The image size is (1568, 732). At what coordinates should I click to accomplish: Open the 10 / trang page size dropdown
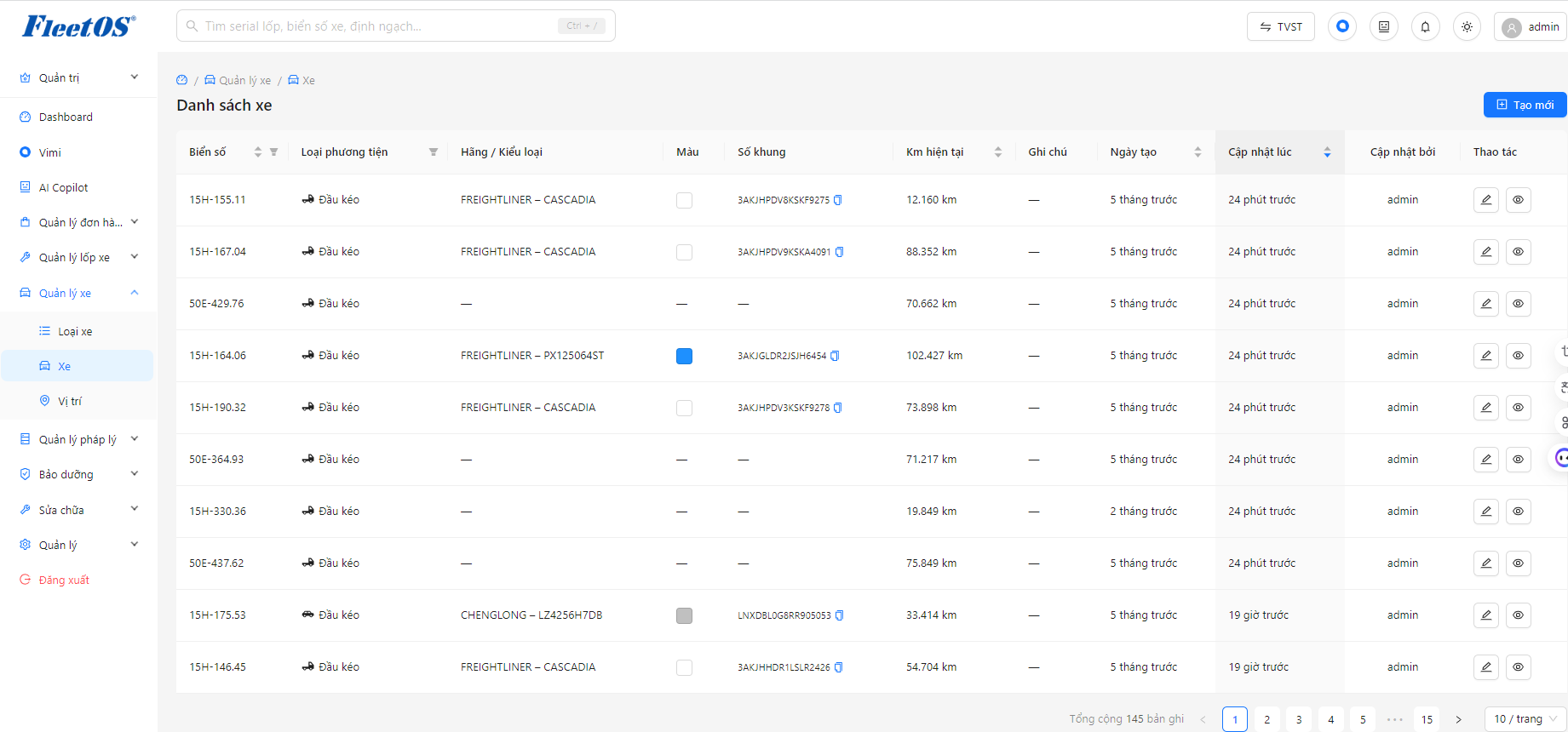tap(1525, 719)
